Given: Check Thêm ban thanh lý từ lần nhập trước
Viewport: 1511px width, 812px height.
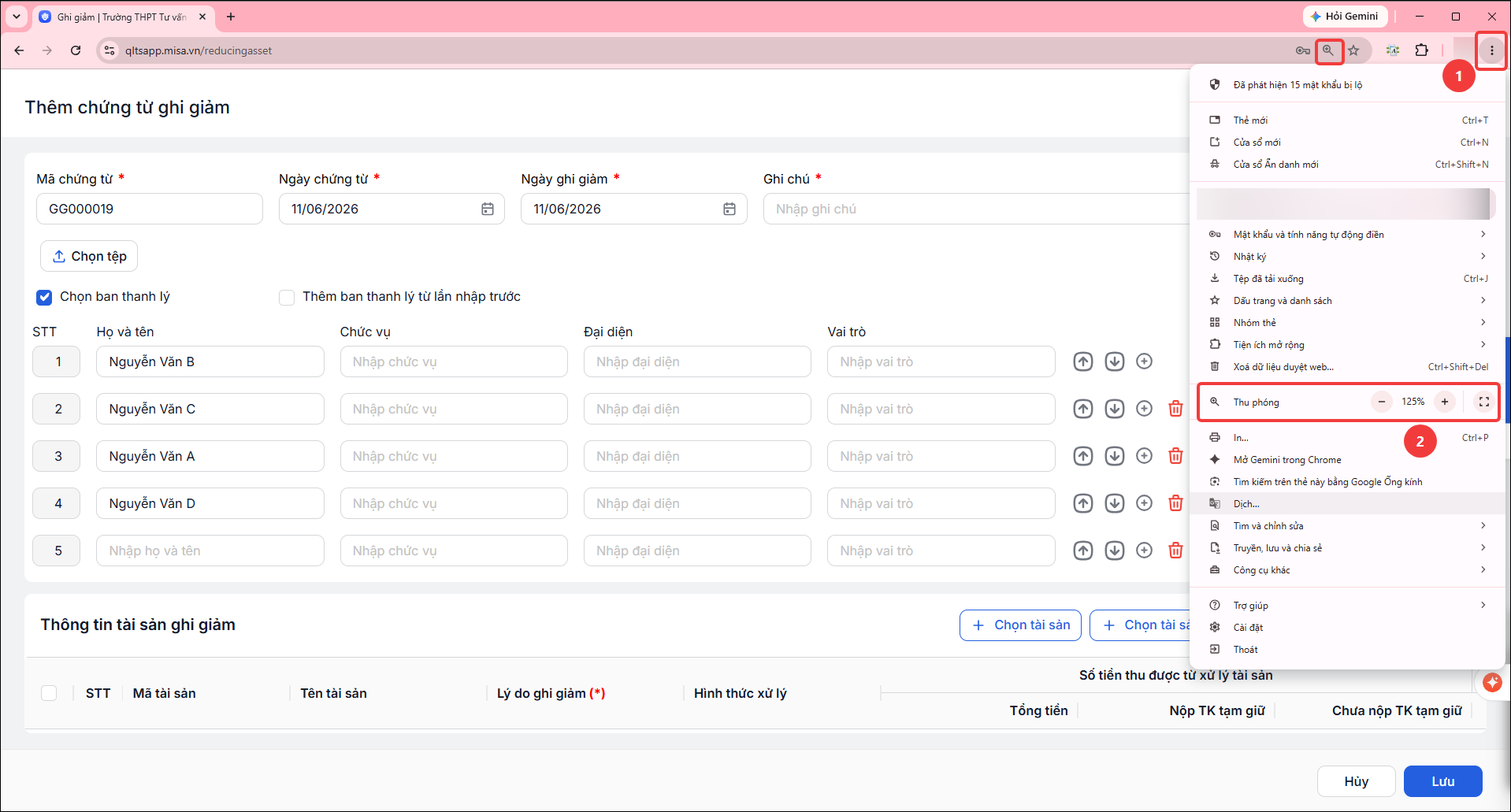Looking at the screenshot, I should pos(287,297).
